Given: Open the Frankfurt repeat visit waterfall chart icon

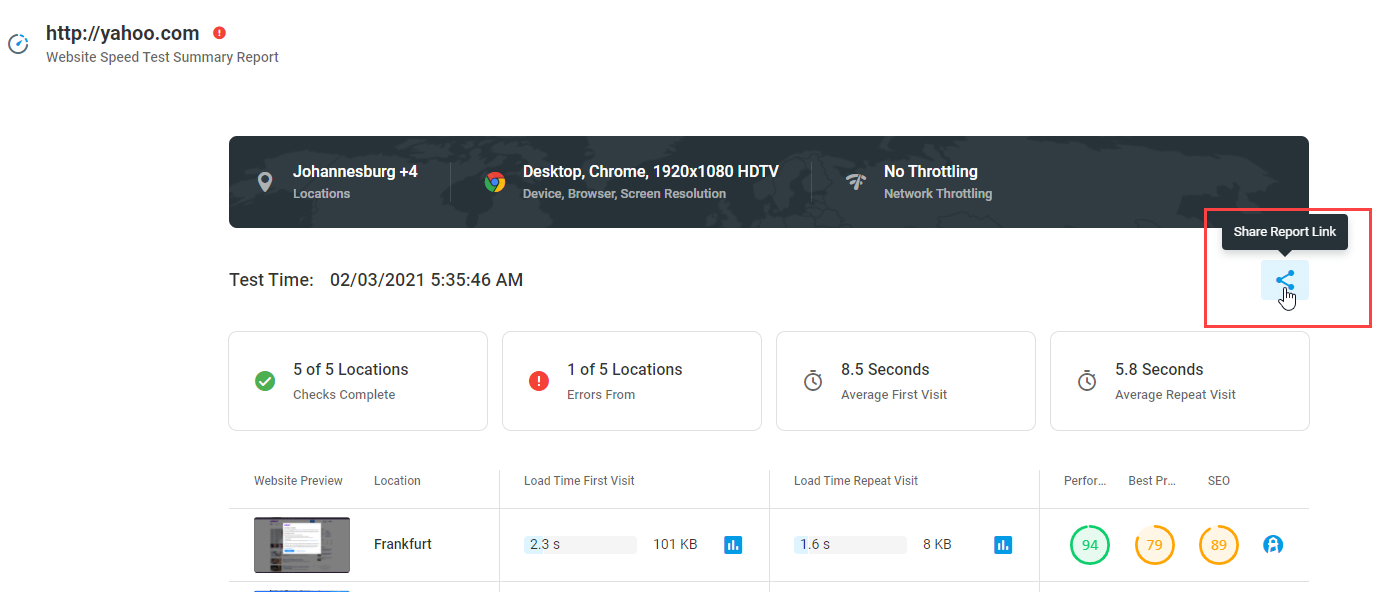Looking at the screenshot, I should (1003, 545).
